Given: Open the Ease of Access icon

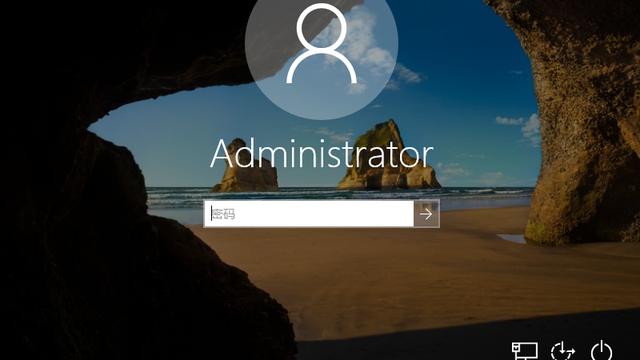Looking at the screenshot, I should [562, 351].
